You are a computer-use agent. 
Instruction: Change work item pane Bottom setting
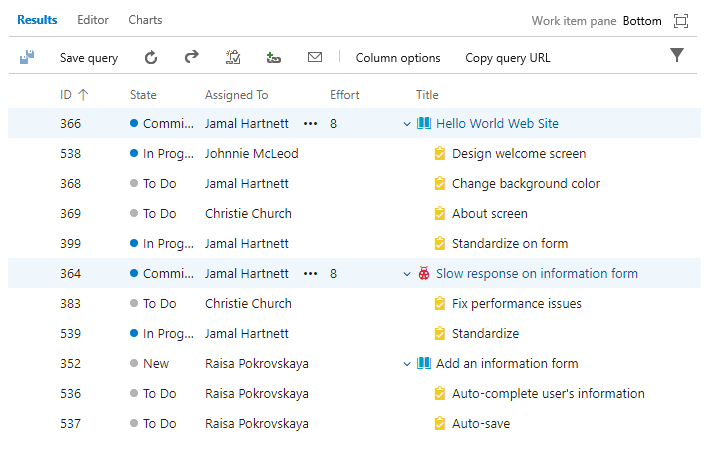click(x=642, y=20)
